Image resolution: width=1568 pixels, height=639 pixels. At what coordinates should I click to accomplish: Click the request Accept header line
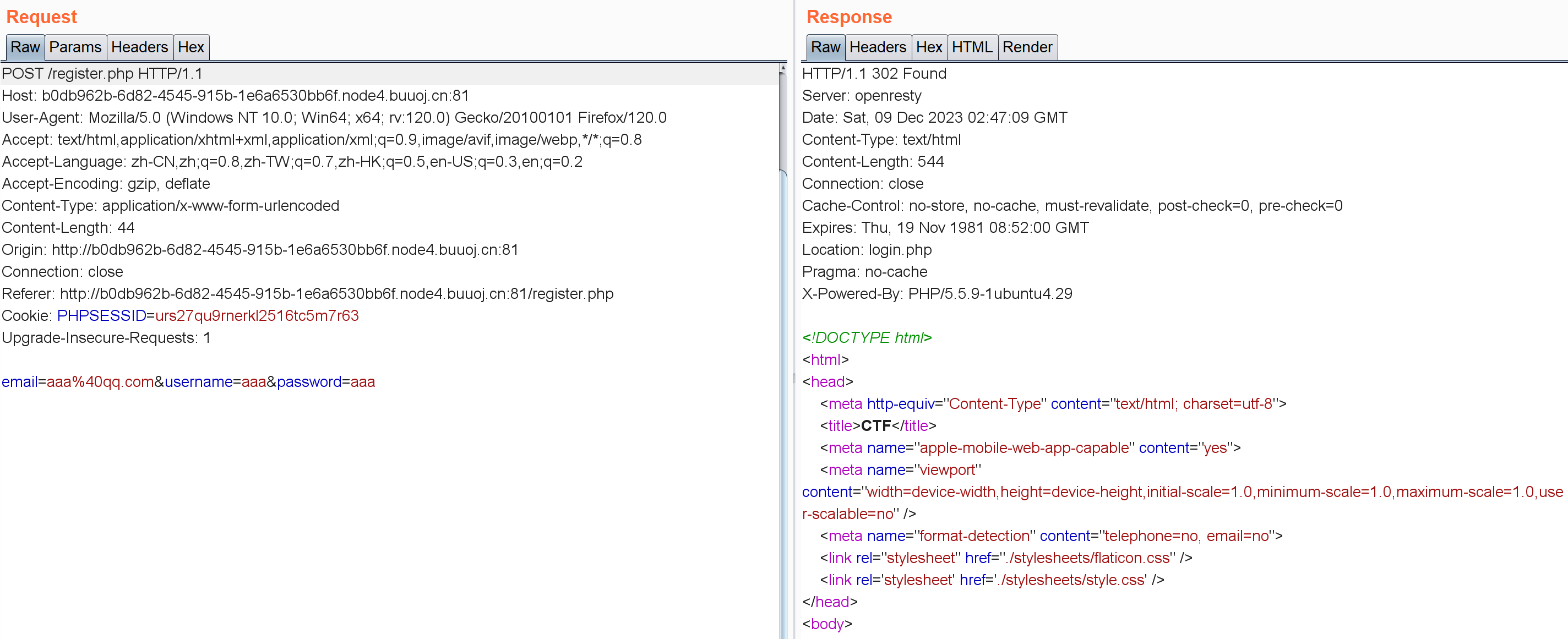click(322, 139)
